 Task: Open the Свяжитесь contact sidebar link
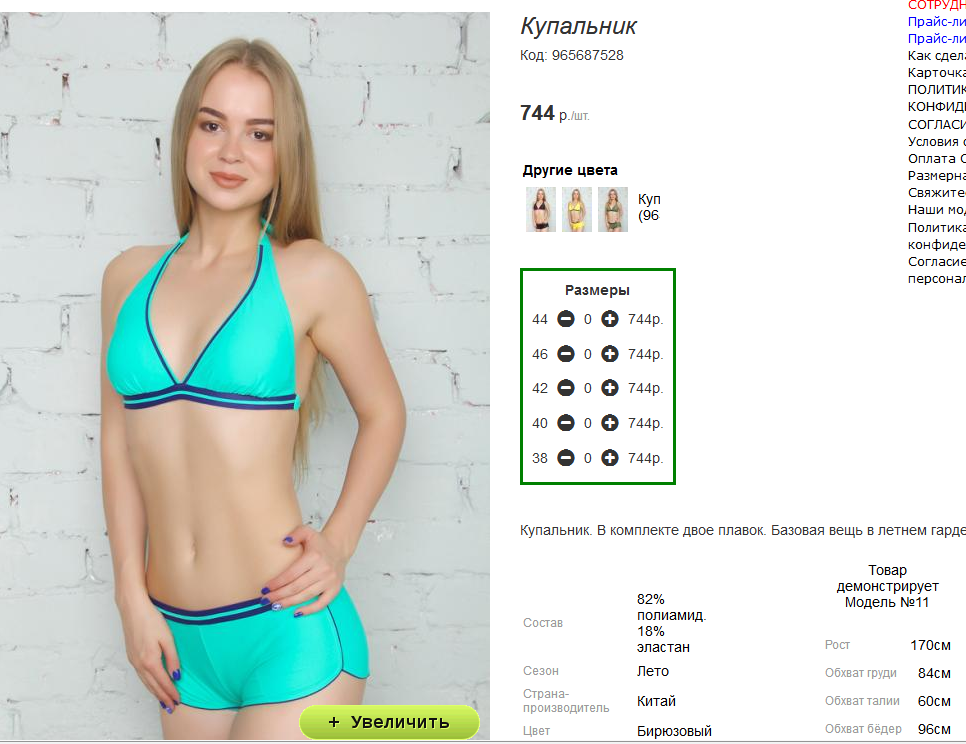[x=936, y=193]
